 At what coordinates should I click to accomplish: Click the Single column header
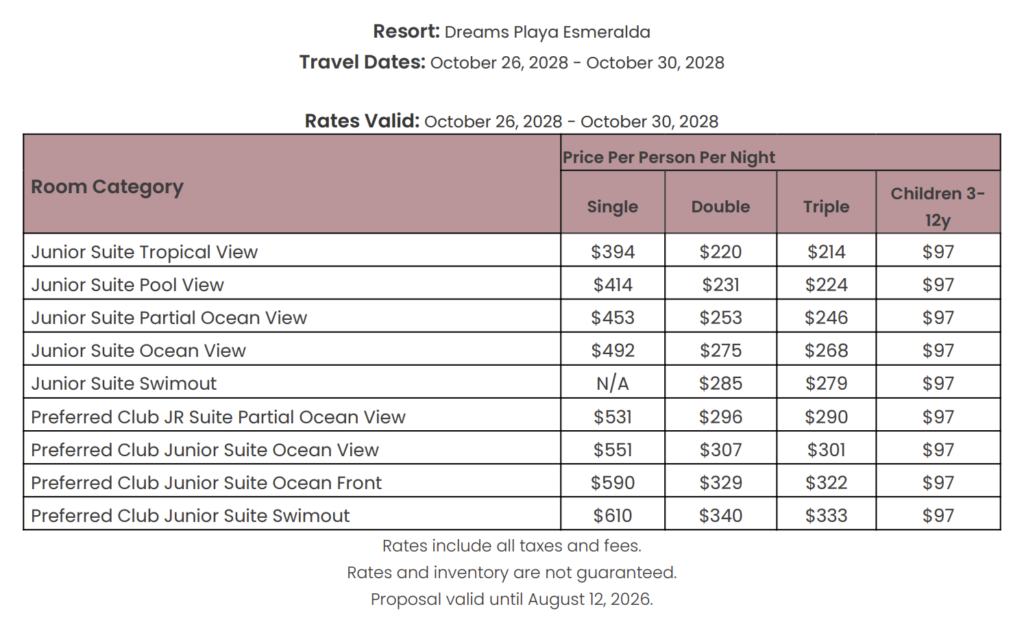612,206
